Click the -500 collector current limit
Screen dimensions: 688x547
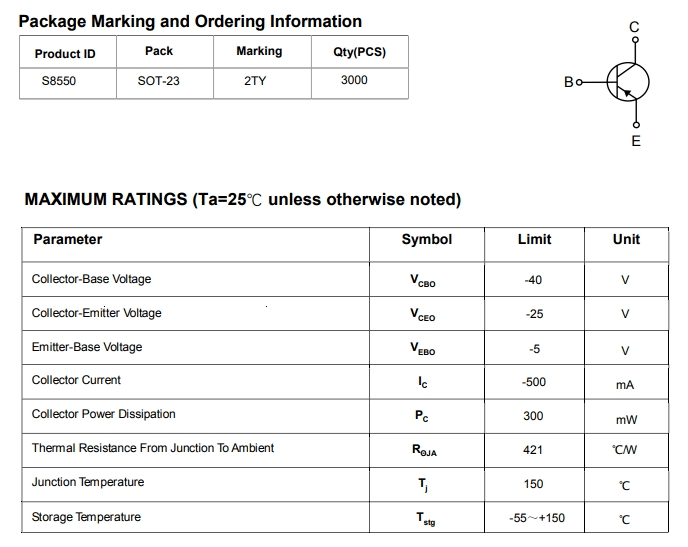click(534, 382)
